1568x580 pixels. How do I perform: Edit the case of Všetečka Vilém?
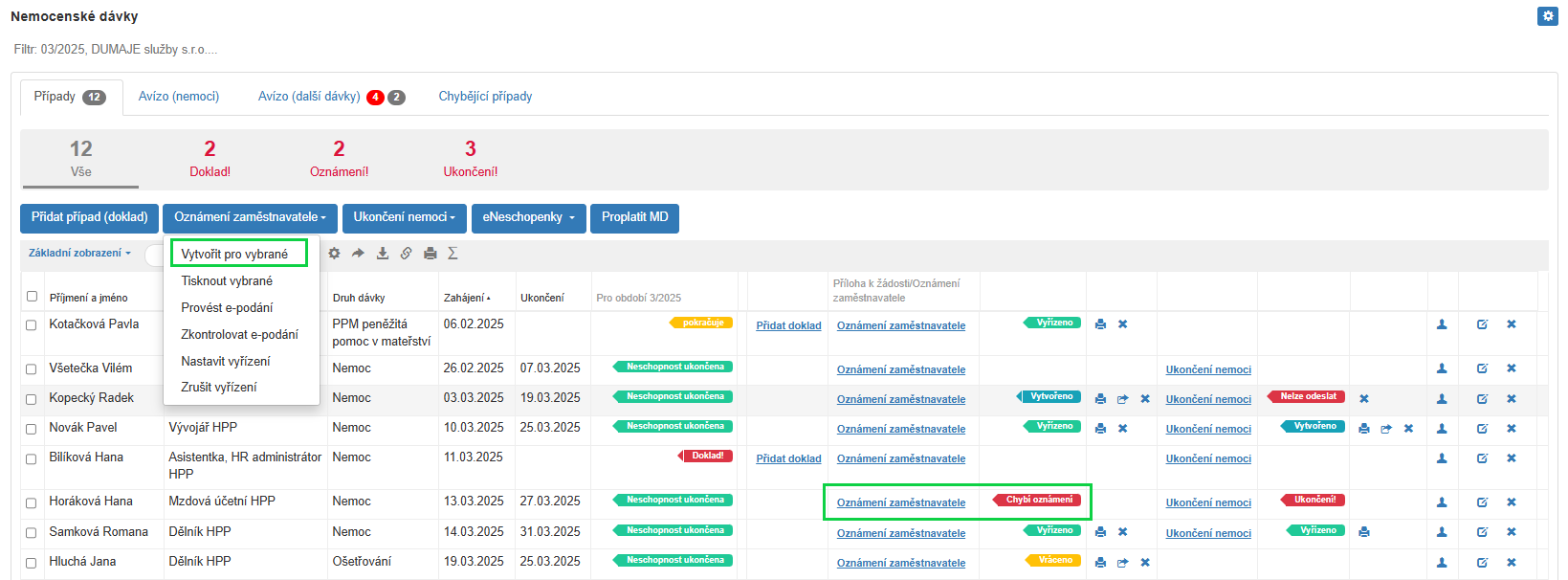pyautogui.click(x=1482, y=368)
